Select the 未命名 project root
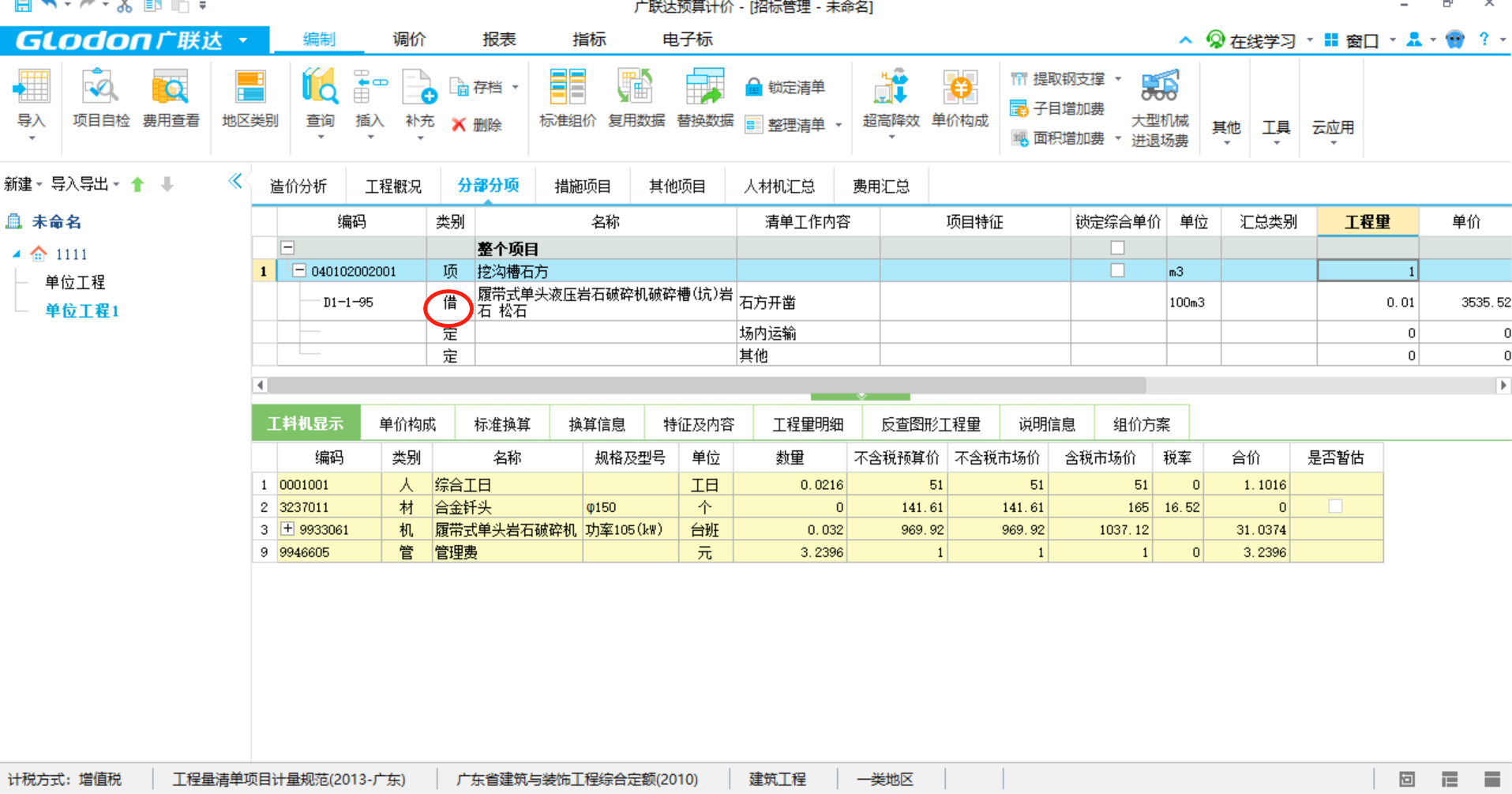 pos(56,222)
